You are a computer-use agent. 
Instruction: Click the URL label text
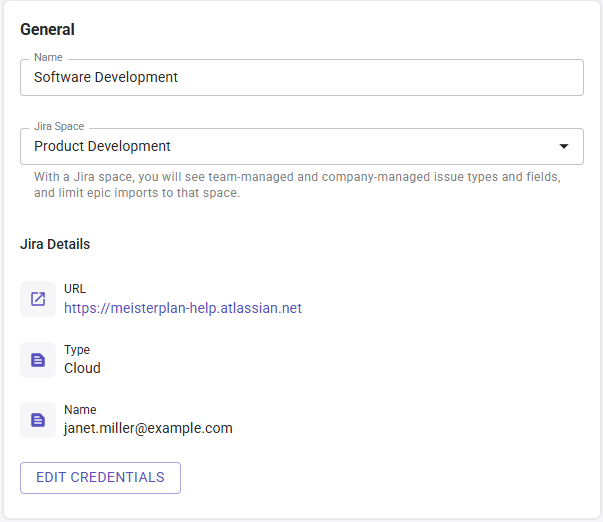(x=75, y=289)
